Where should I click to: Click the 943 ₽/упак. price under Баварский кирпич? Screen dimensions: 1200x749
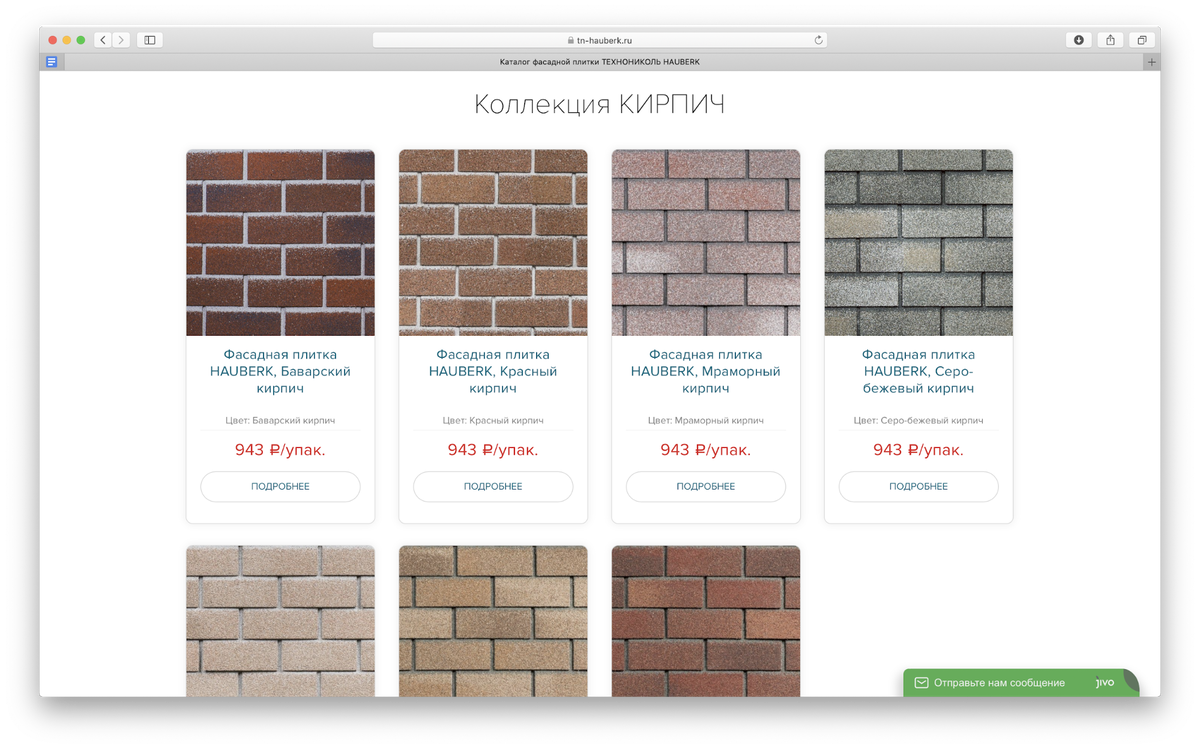(x=280, y=450)
